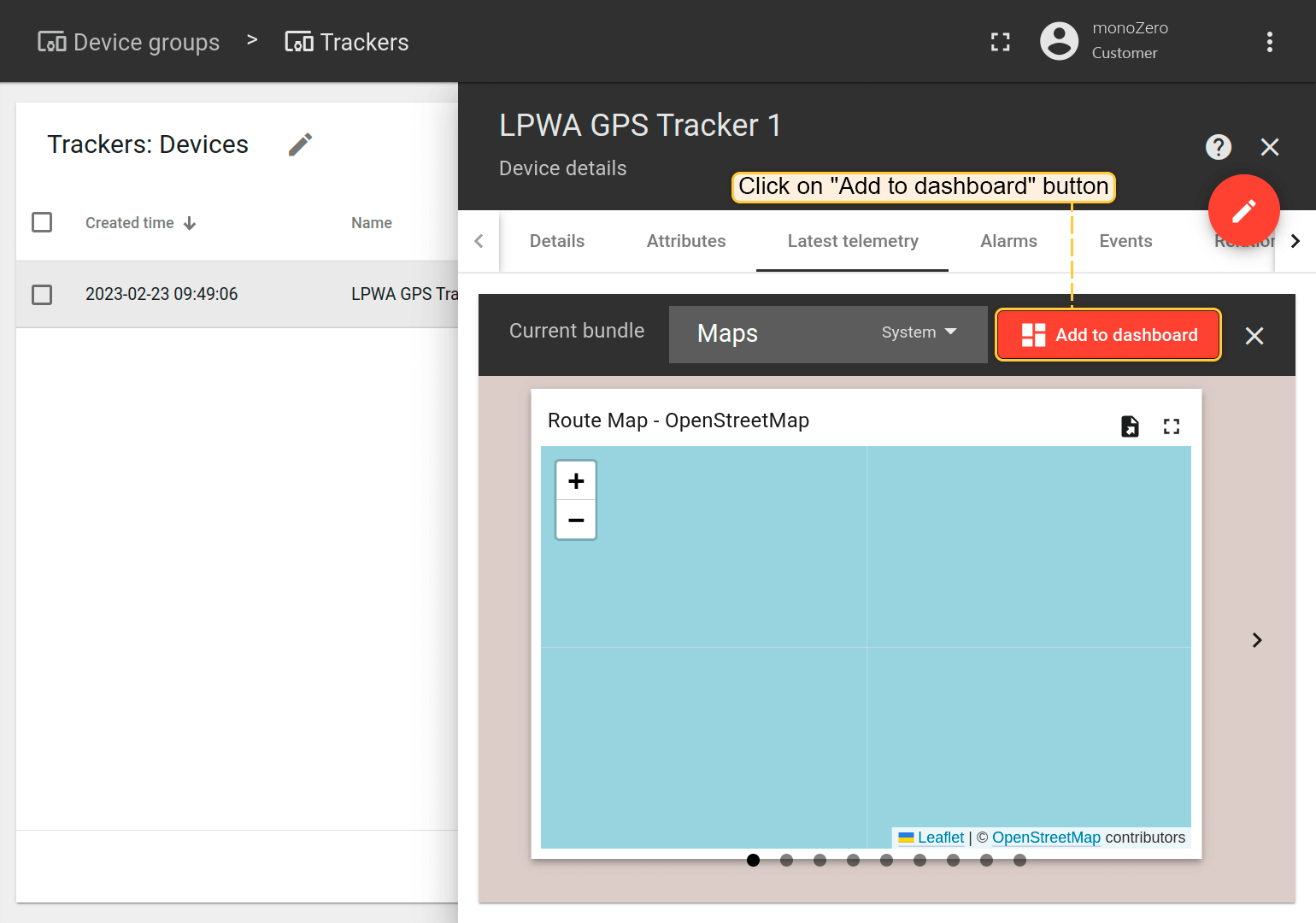The width and height of the screenshot is (1316, 923).
Task: Click the fullscreen icon in top bar
Action: tap(1000, 42)
